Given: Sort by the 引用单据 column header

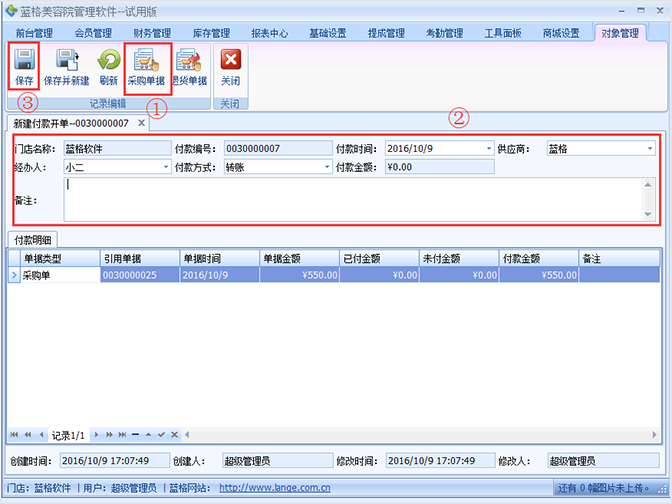Looking at the screenshot, I should click(140, 258).
